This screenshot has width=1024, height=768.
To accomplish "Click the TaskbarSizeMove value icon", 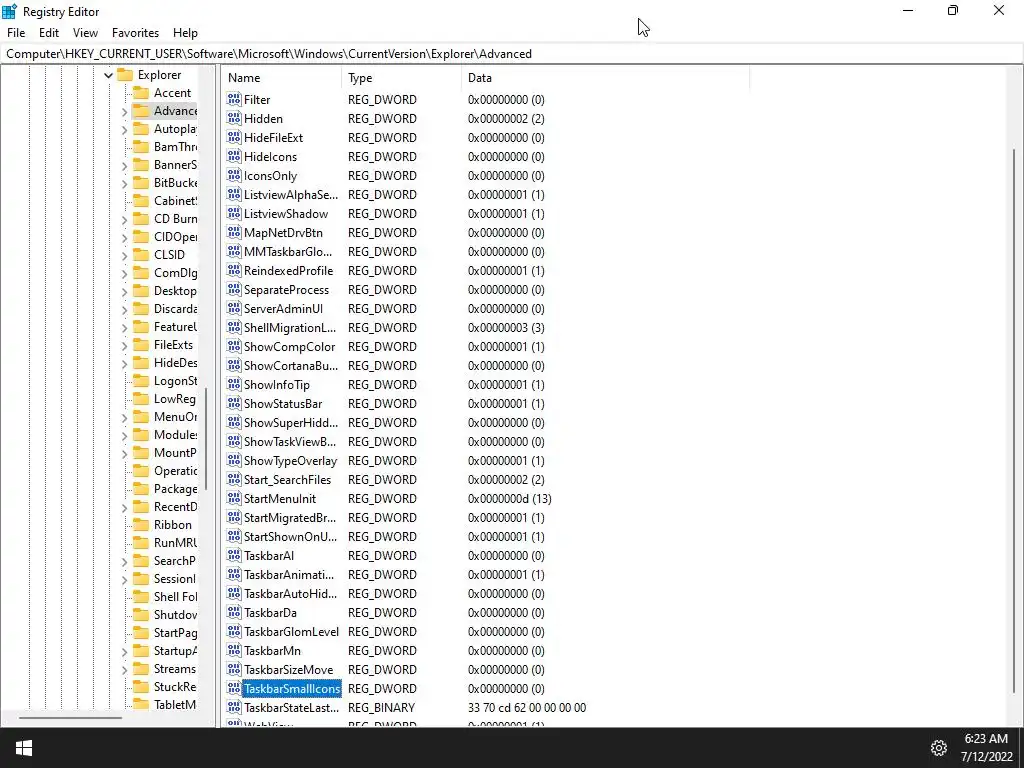I will coord(234,669).
